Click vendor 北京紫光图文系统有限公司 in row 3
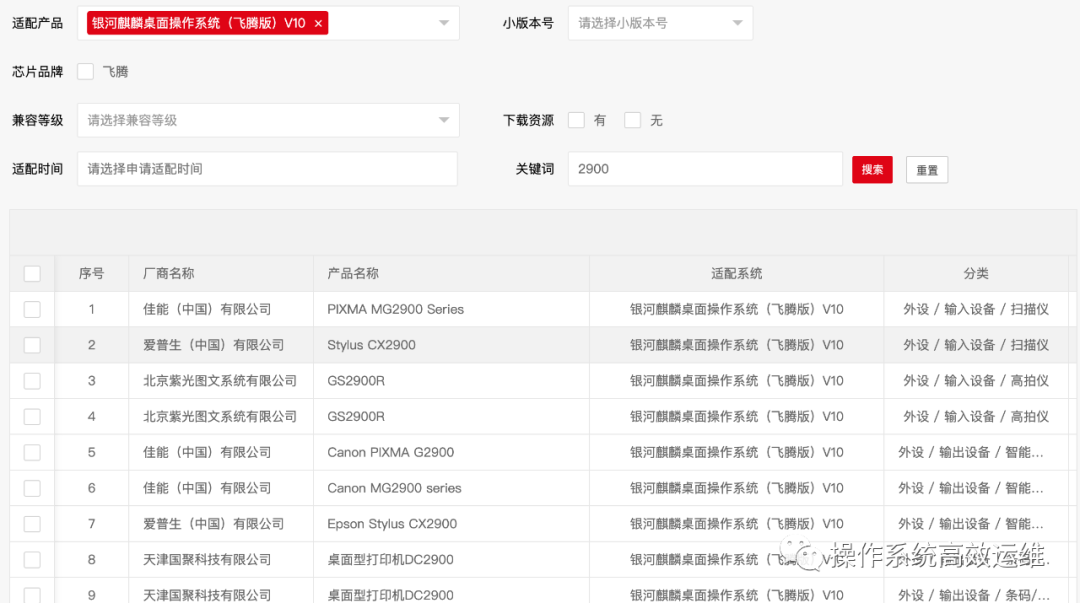Screen dimensions: 1080x603 [220, 381]
